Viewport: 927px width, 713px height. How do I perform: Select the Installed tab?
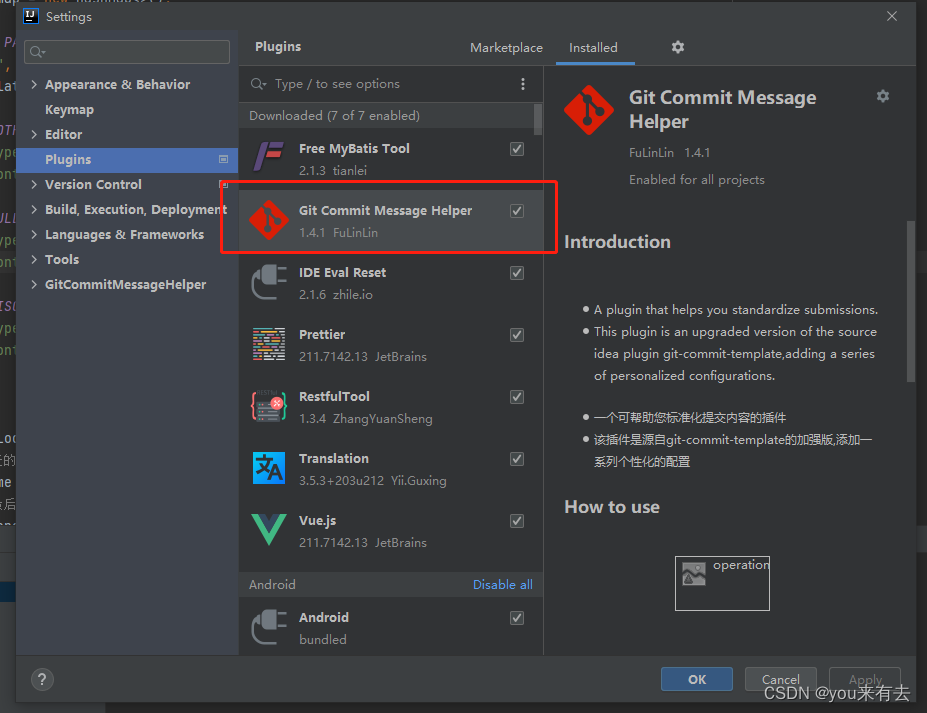pyautogui.click(x=593, y=47)
